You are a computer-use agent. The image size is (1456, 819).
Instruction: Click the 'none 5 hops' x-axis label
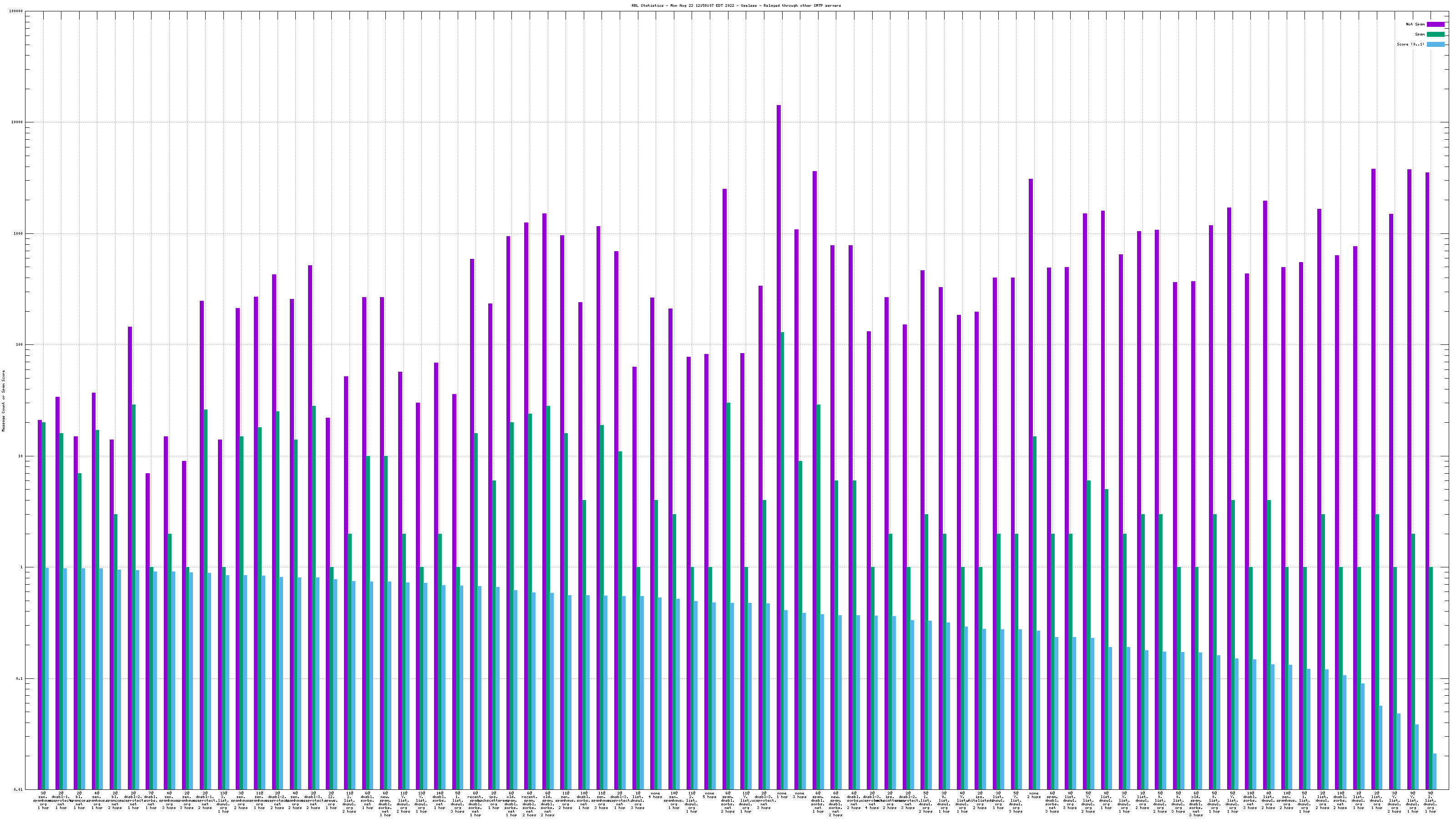(x=710, y=795)
